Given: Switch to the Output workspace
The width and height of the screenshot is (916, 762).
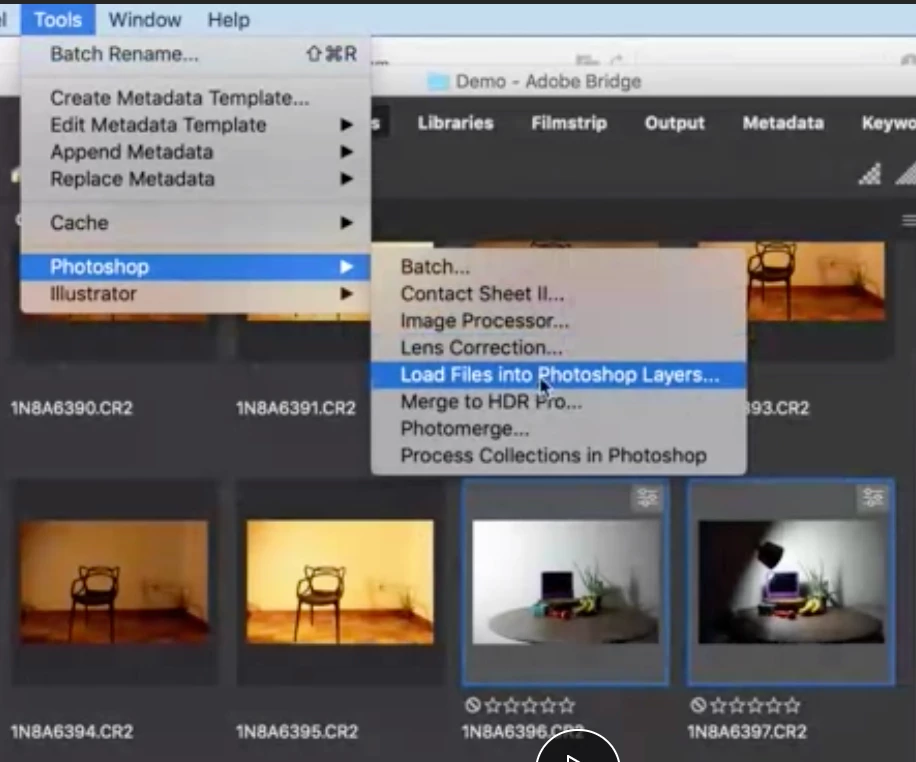Looking at the screenshot, I should pyautogui.click(x=675, y=123).
